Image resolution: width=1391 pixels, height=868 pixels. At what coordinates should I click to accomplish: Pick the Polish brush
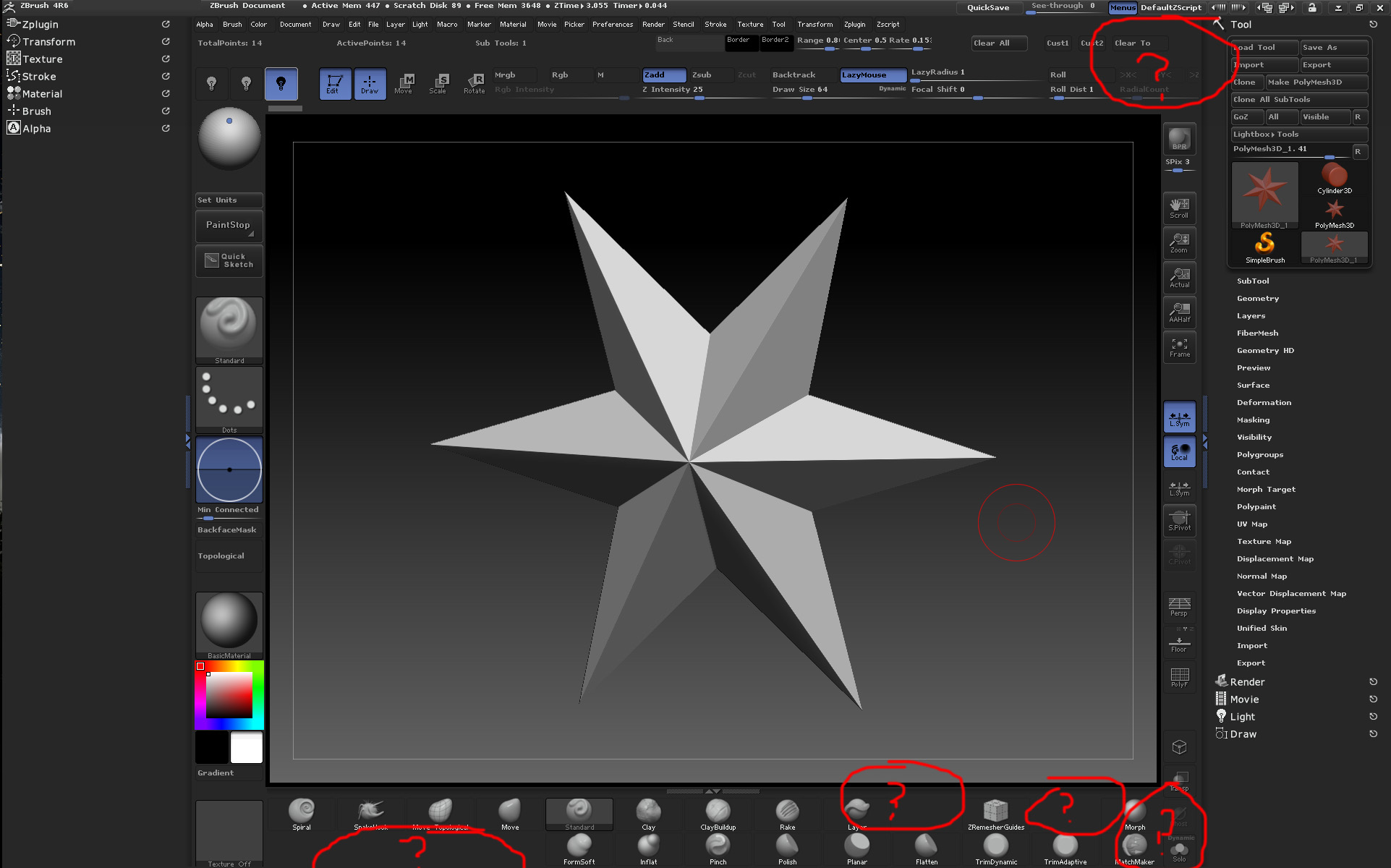[788, 849]
